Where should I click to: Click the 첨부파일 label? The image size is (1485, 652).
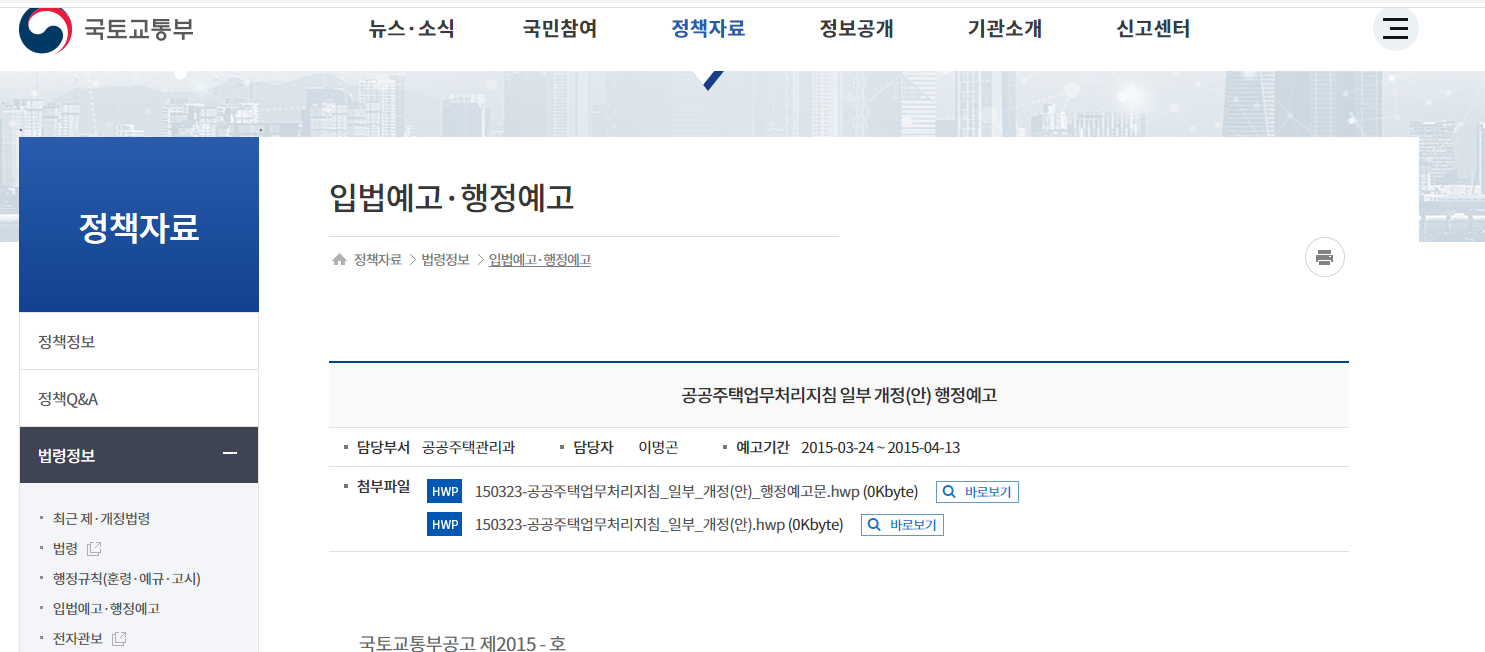click(383, 486)
